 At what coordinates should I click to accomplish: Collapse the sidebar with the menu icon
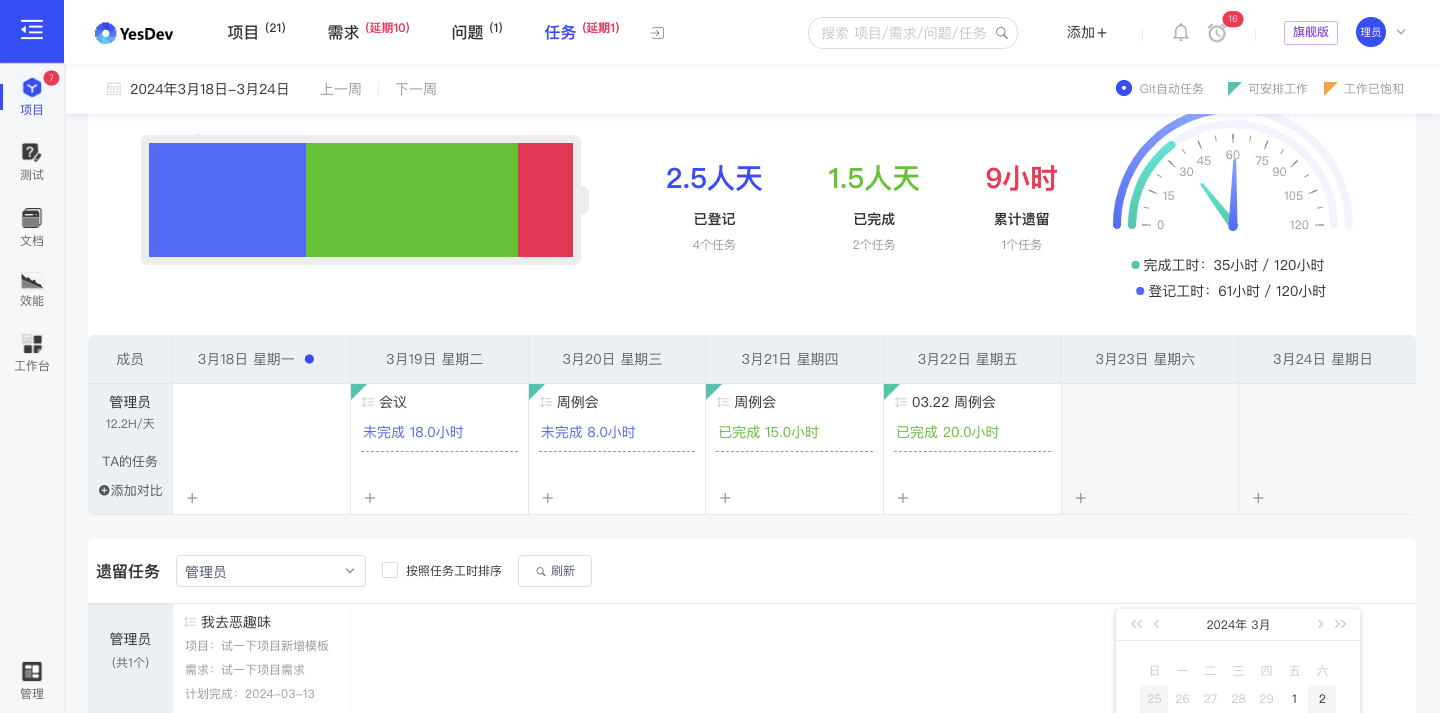(32, 31)
